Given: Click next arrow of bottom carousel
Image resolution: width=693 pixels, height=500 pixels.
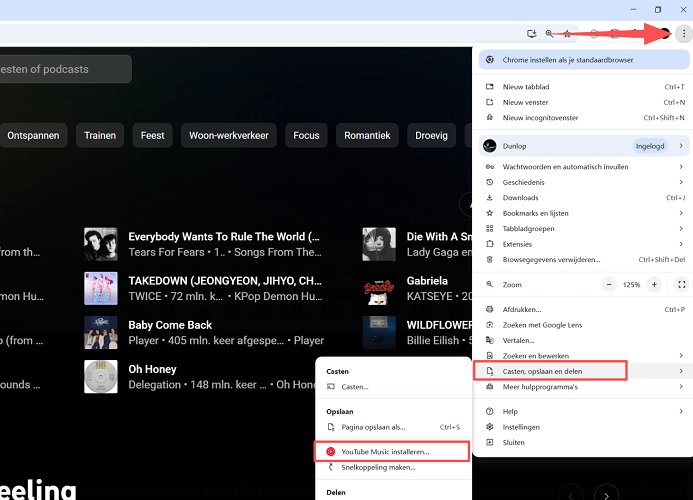Looking at the screenshot, I should tap(606, 494).
